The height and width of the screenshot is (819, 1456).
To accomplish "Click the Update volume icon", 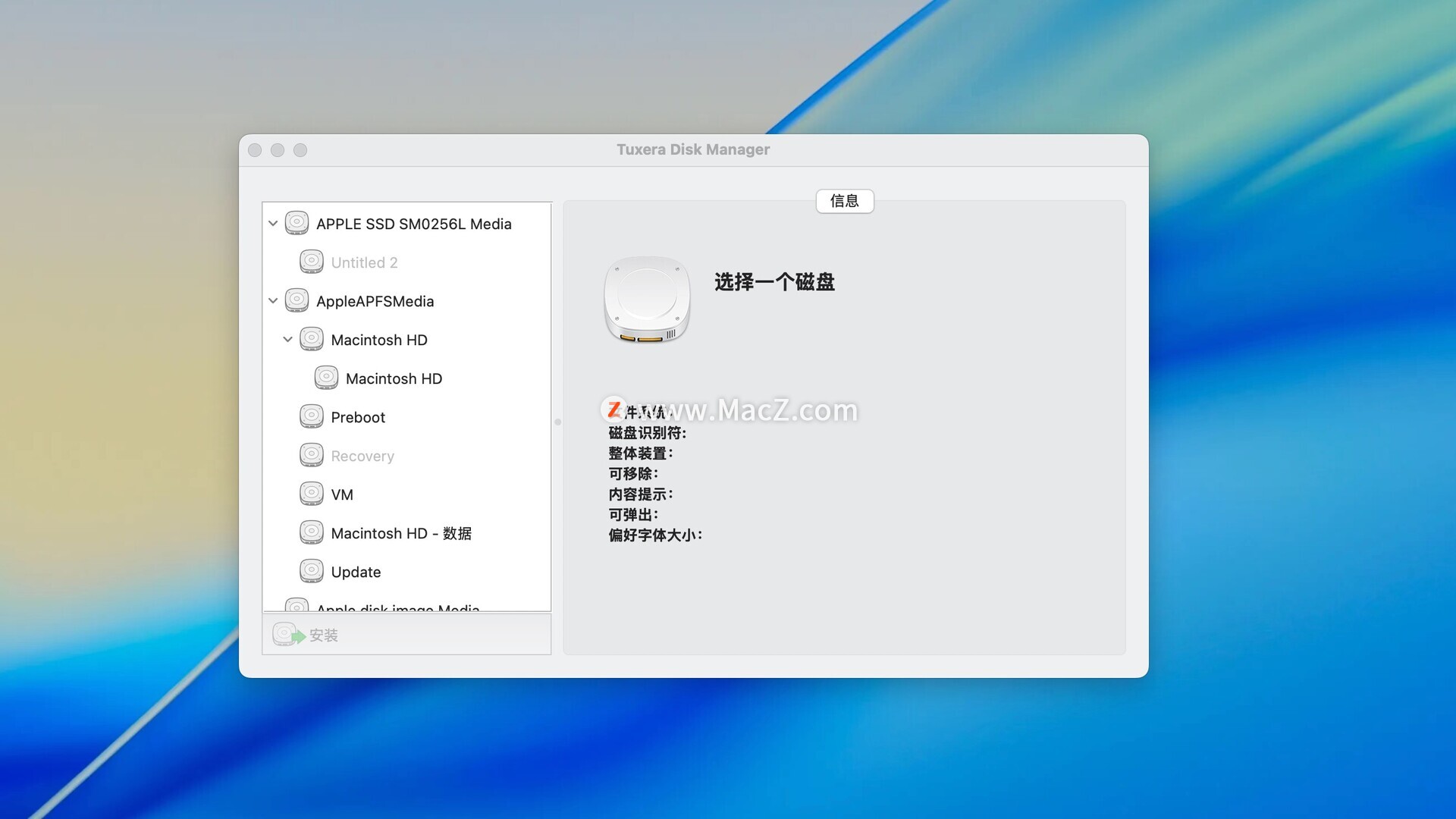I will click(312, 571).
